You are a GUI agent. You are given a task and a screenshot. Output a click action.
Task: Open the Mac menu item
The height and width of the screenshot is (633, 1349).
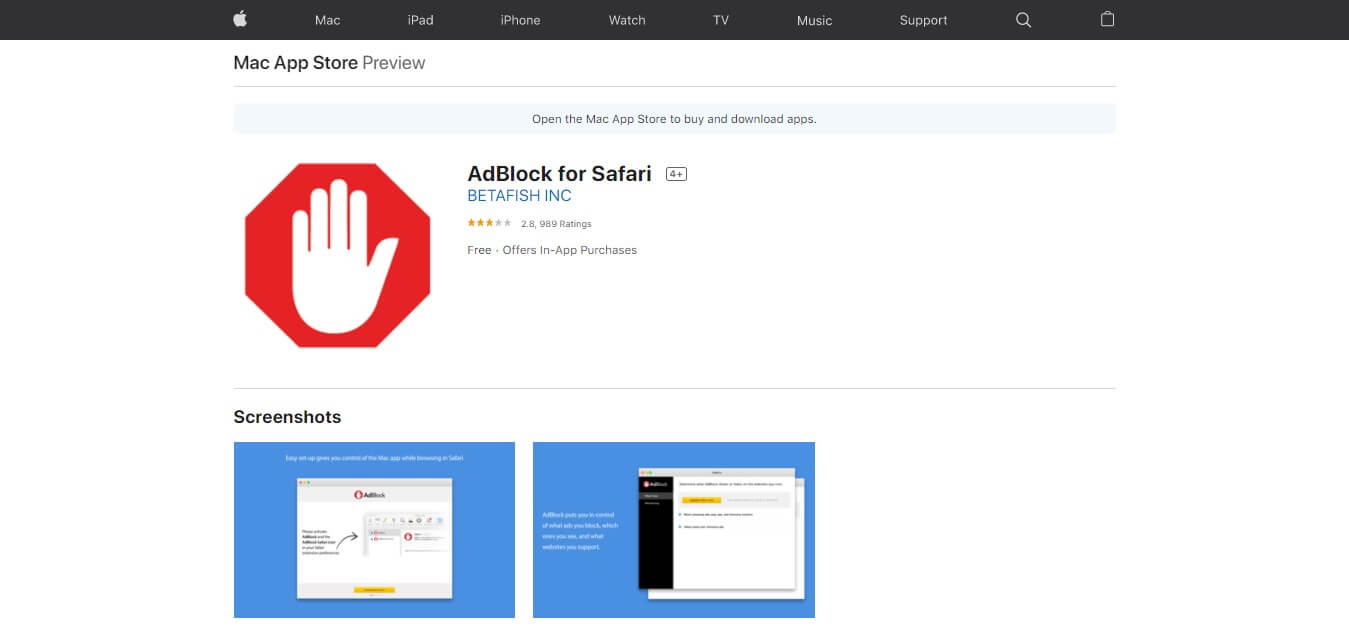coord(327,20)
